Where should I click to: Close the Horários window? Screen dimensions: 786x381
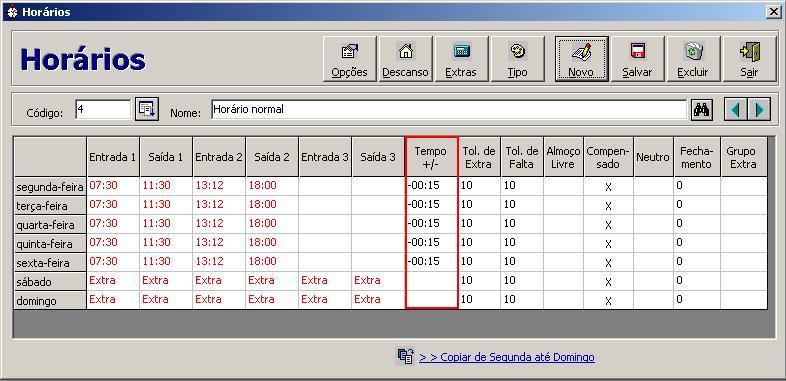point(773,12)
